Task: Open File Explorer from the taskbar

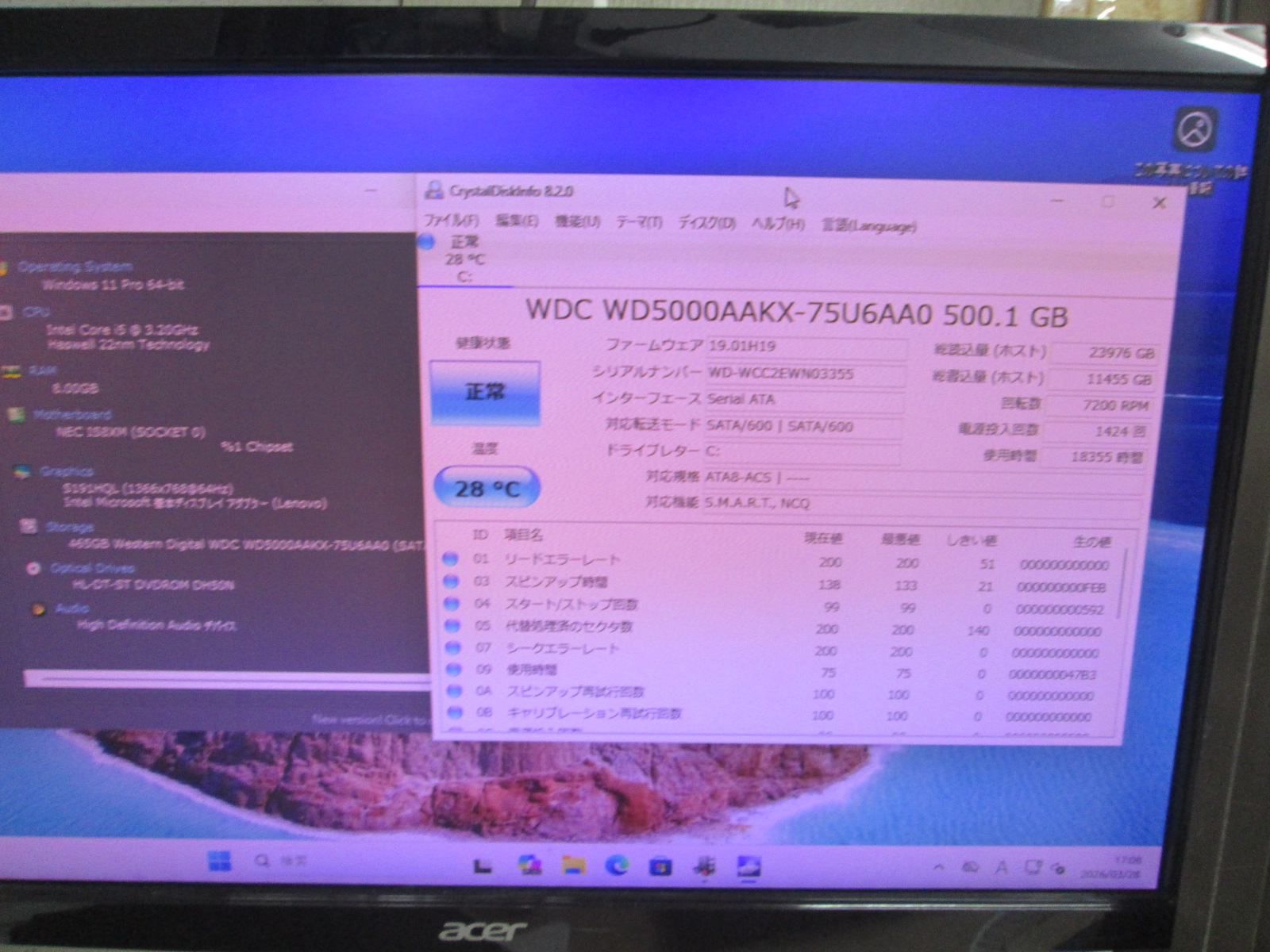Action: click(x=573, y=865)
